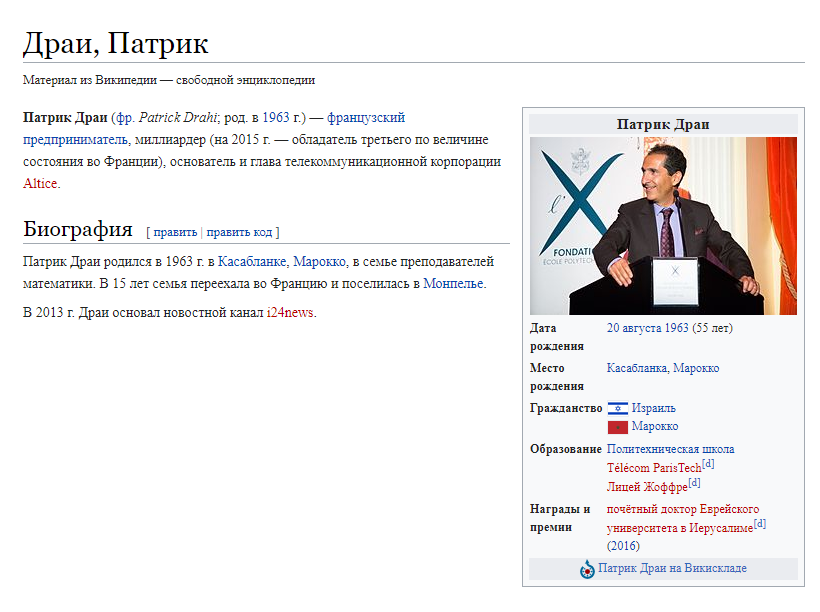
Task: Open the 'Лицей Жоффре' red link
Action: 647,487
